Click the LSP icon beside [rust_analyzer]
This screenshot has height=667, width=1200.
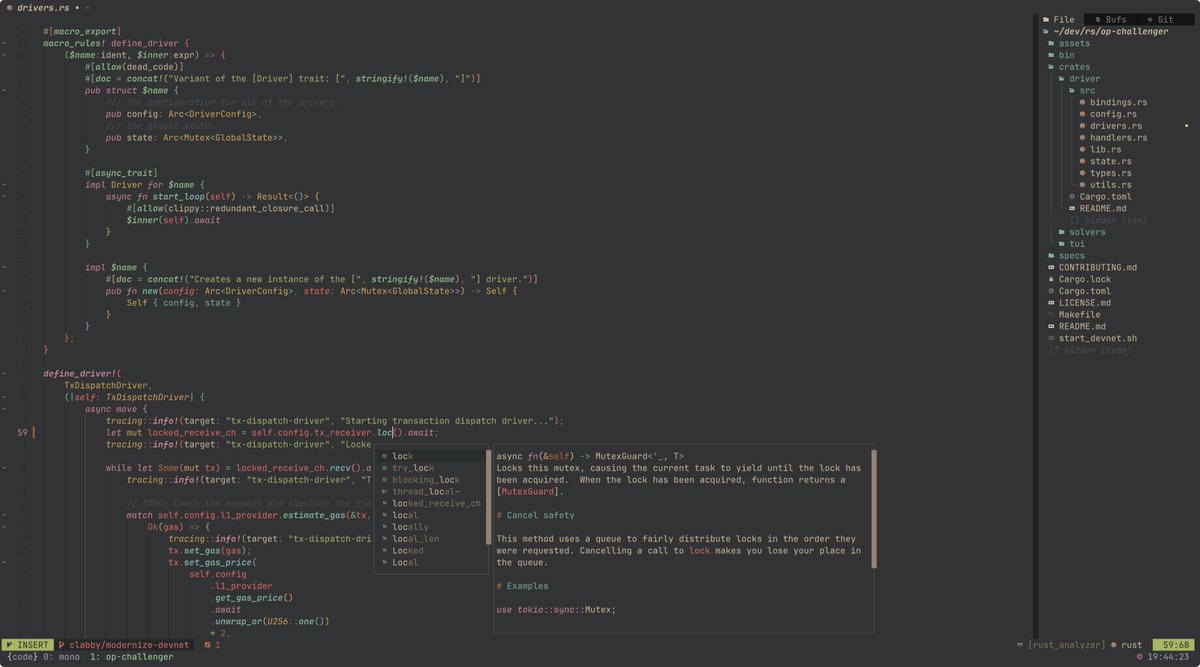pos(1021,645)
